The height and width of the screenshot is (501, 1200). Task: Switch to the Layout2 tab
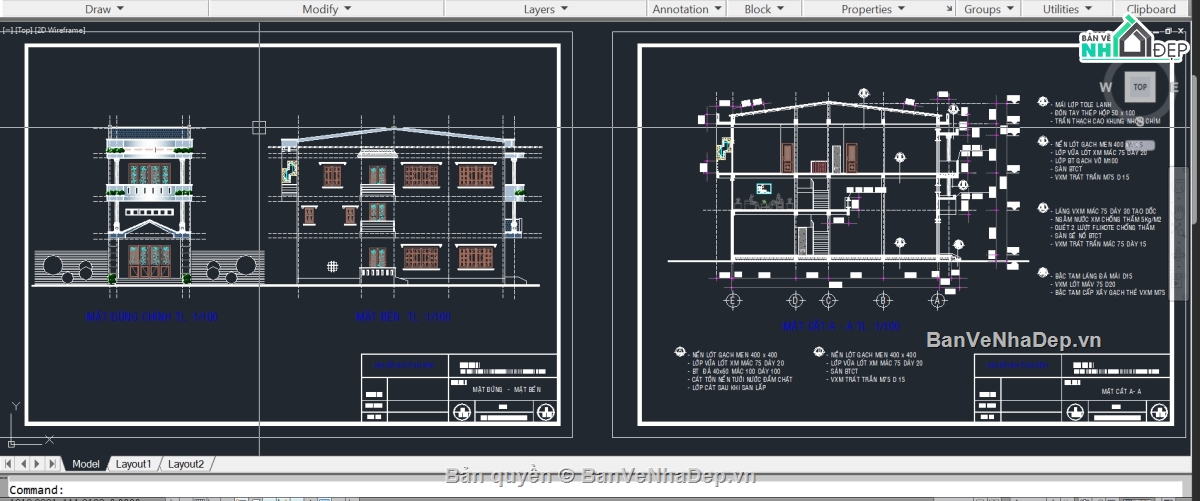pos(185,464)
